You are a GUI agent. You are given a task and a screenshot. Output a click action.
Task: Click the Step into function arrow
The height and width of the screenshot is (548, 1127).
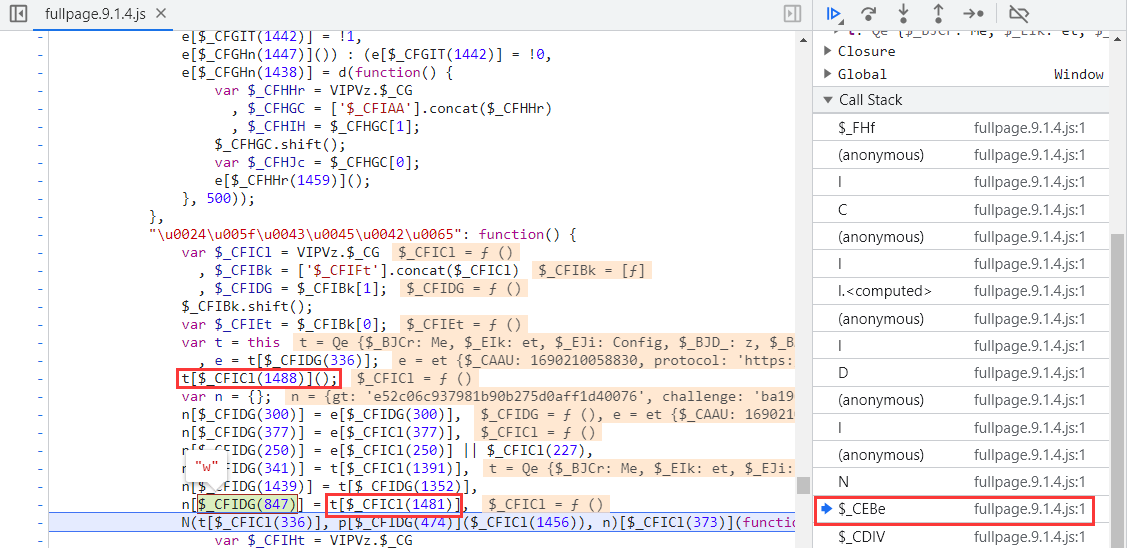click(903, 14)
